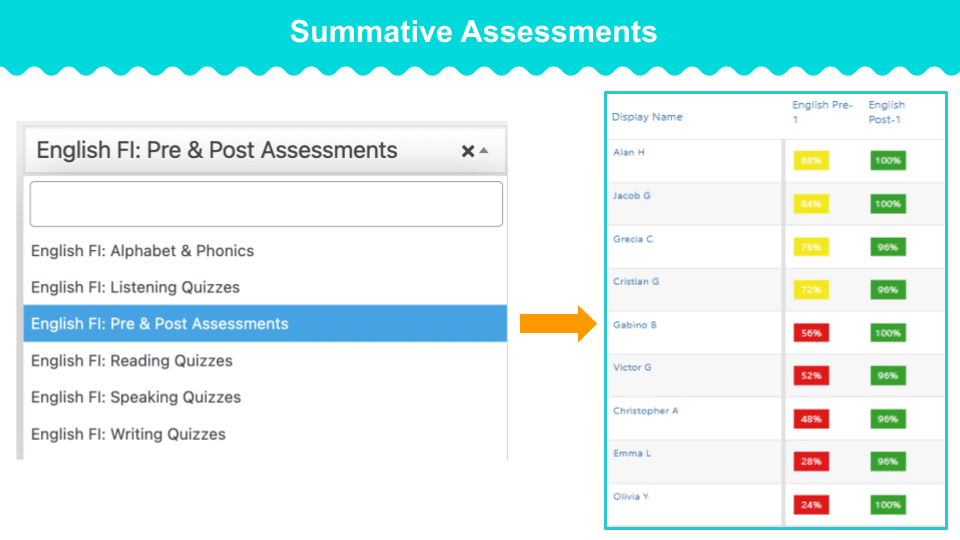Click Emma L's red 28% pre-score badge
Viewport: 960px width, 540px height.
coord(811,462)
